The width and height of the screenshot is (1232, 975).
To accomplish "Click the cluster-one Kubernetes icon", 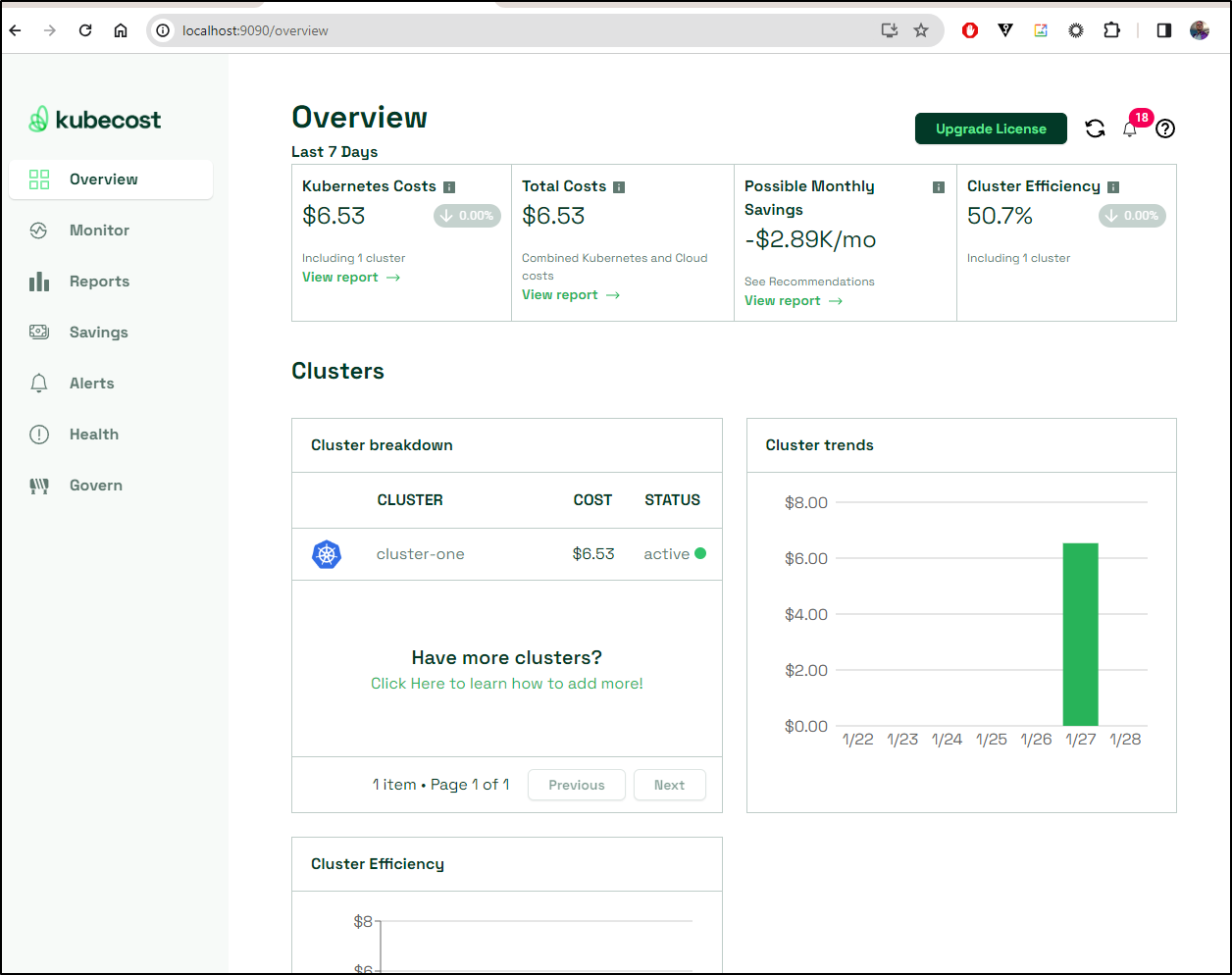I will [327, 554].
